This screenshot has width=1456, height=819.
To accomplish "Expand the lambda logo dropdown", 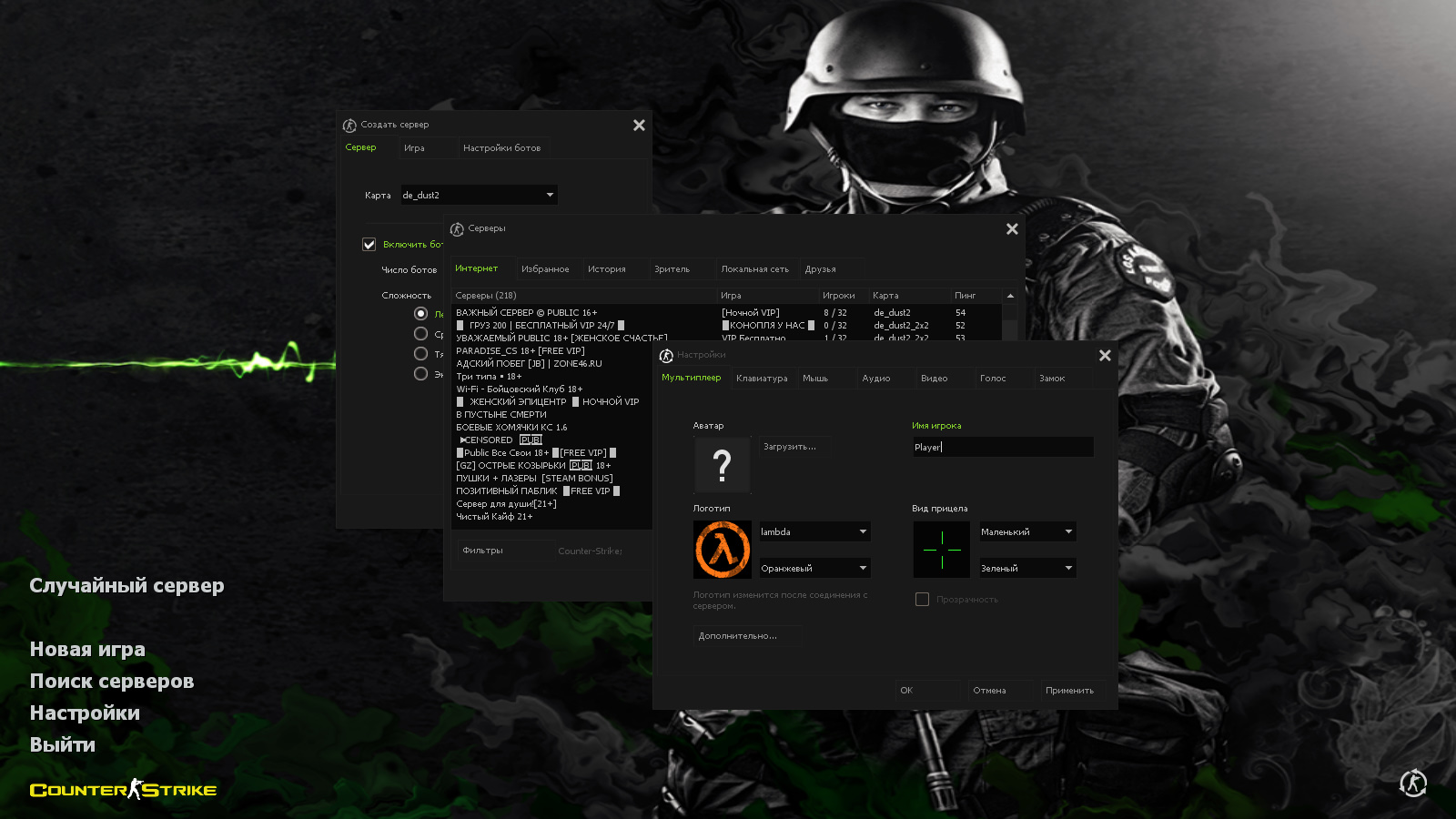I will click(x=814, y=532).
